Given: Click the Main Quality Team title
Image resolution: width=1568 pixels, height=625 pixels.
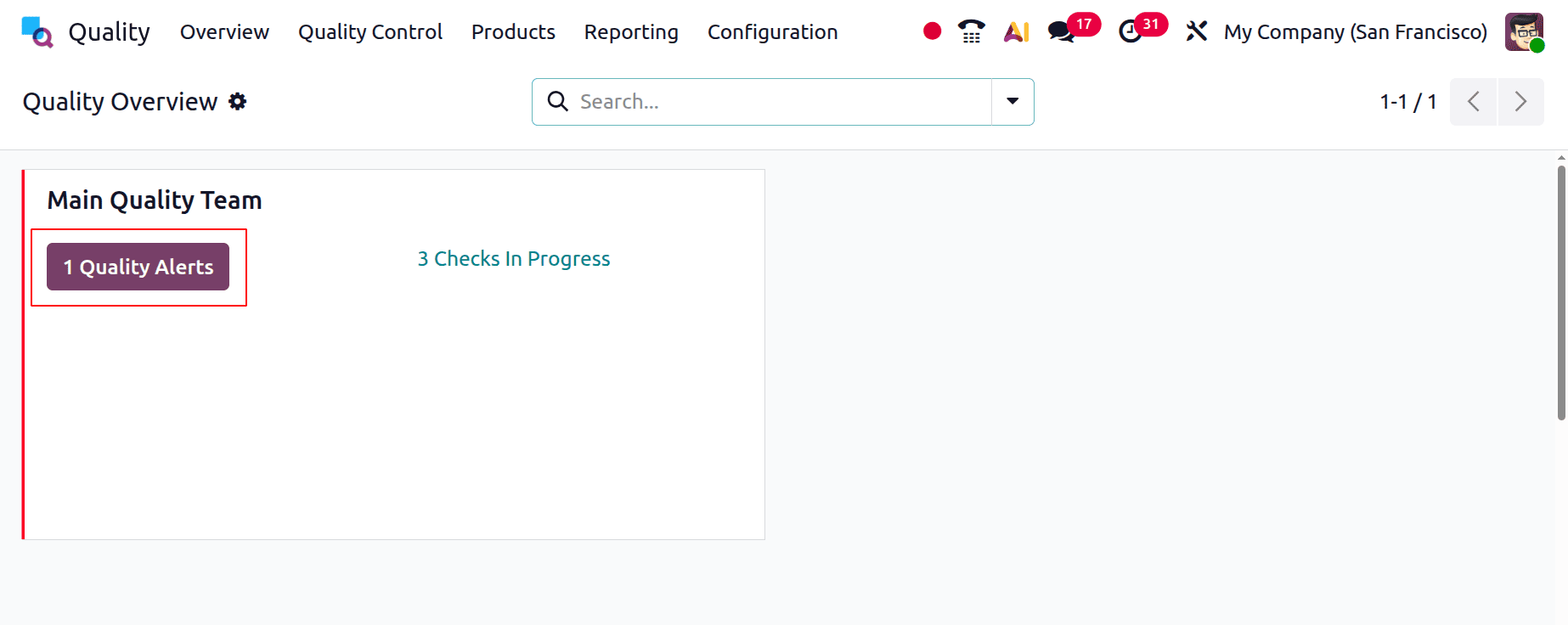Looking at the screenshot, I should [155, 200].
